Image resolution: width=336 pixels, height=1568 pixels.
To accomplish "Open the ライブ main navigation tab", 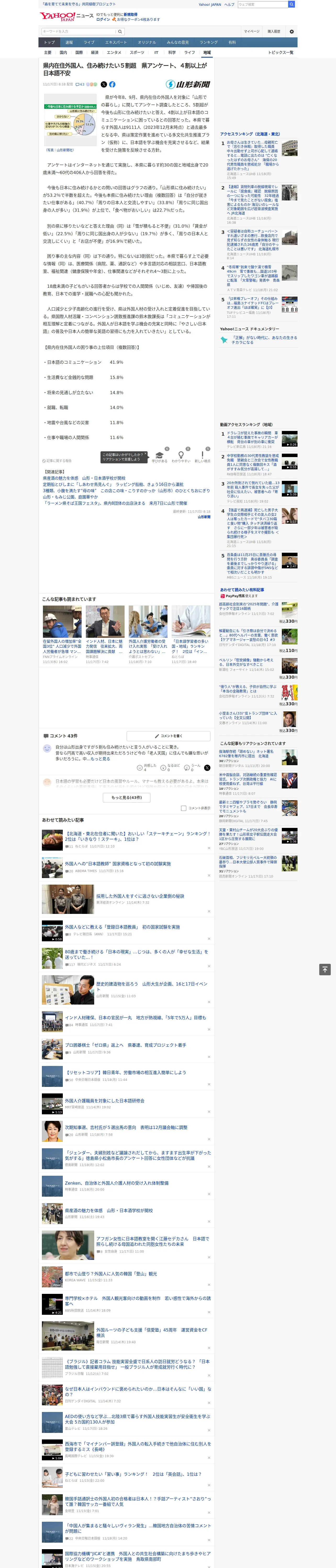I will point(89,43).
